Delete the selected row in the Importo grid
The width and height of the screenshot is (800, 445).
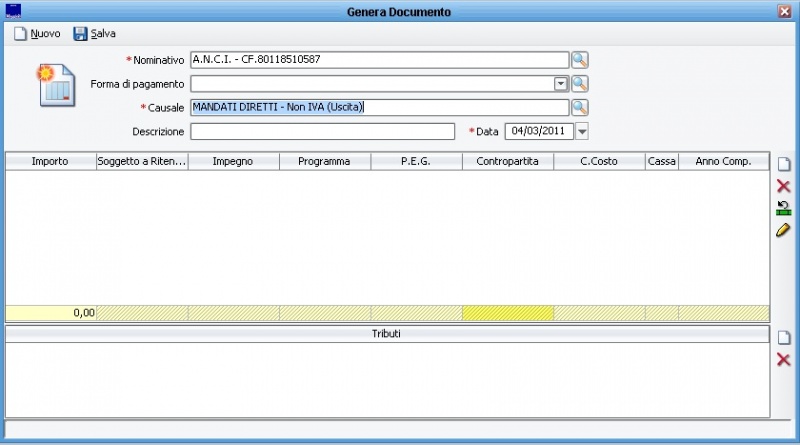pyautogui.click(x=783, y=186)
